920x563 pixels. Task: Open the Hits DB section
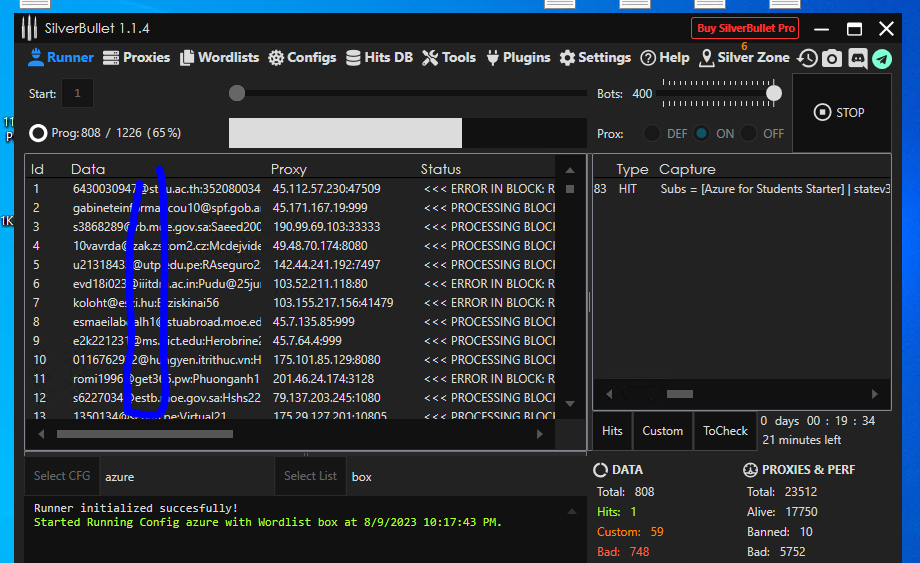pyautogui.click(x=379, y=57)
